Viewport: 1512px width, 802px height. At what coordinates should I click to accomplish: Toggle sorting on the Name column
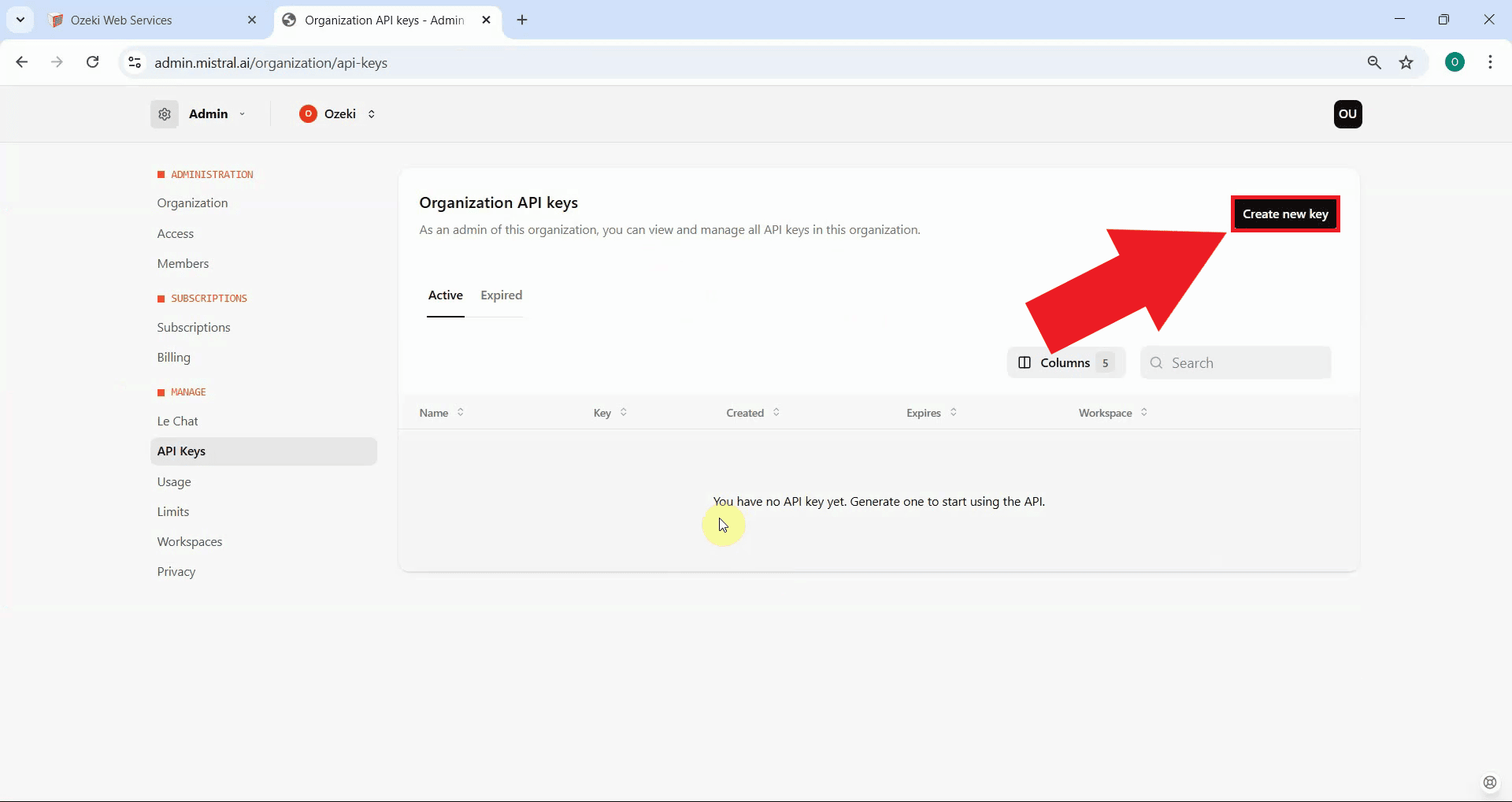(x=461, y=412)
